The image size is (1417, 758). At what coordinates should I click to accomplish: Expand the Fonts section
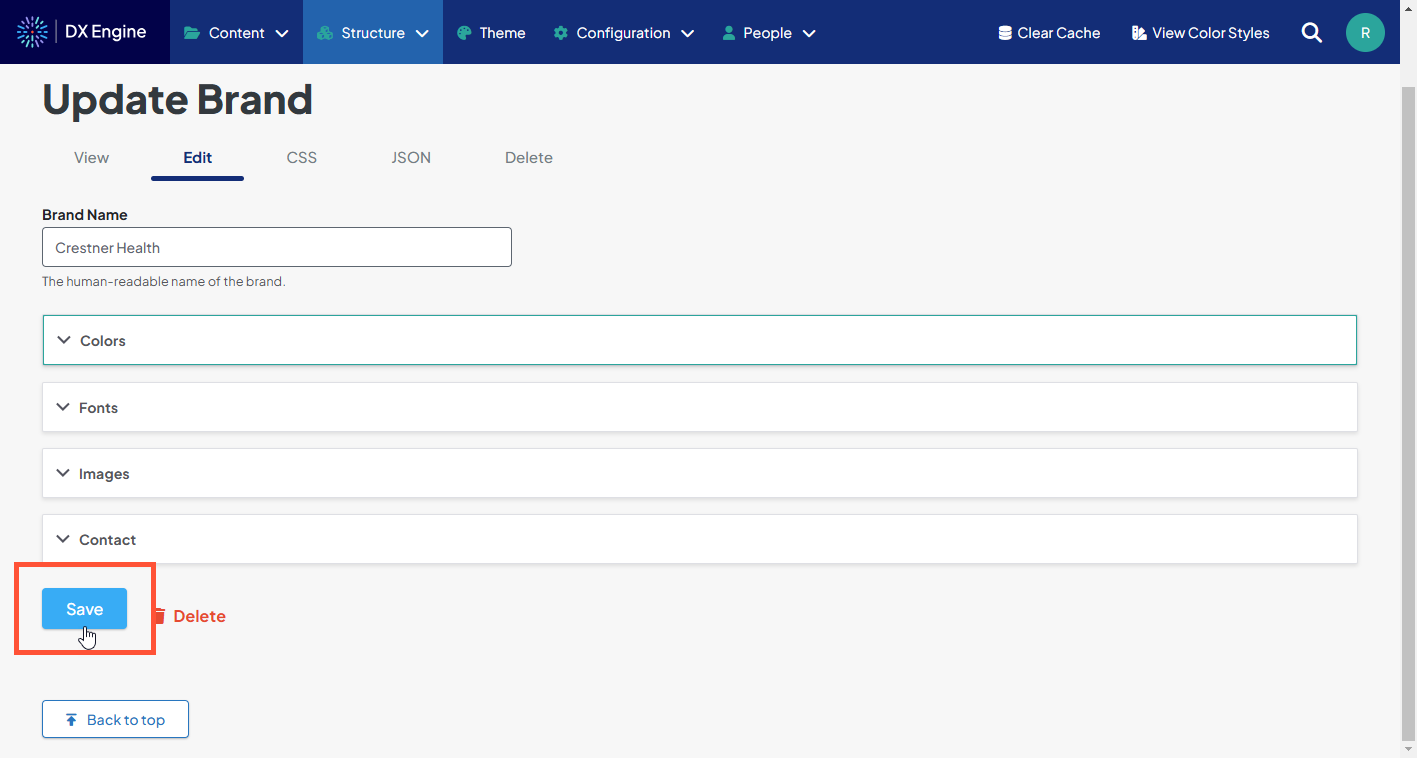coord(700,408)
